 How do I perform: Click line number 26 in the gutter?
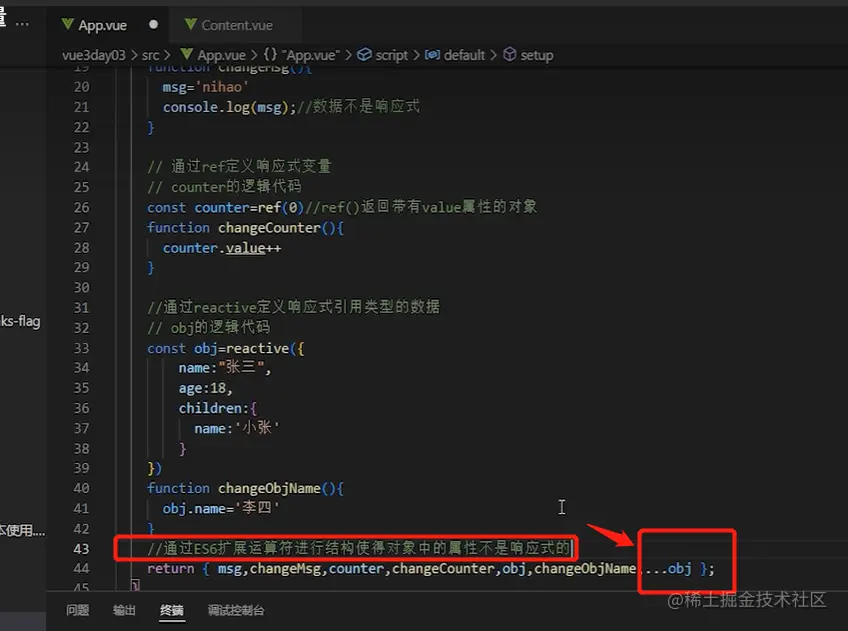(x=82, y=207)
